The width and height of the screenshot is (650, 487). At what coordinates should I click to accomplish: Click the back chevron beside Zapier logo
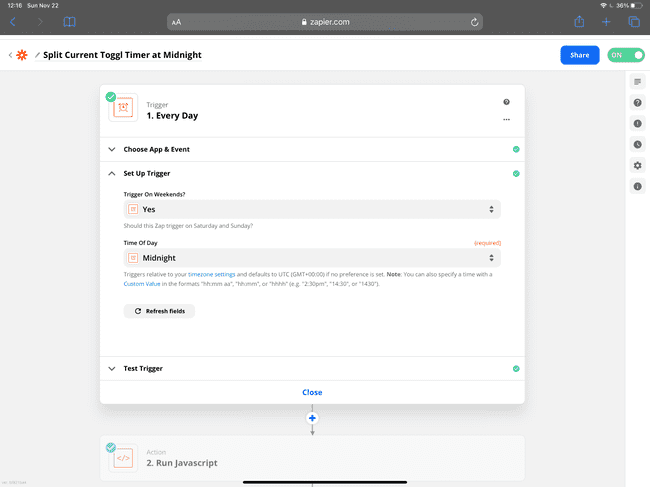coord(10,55)
